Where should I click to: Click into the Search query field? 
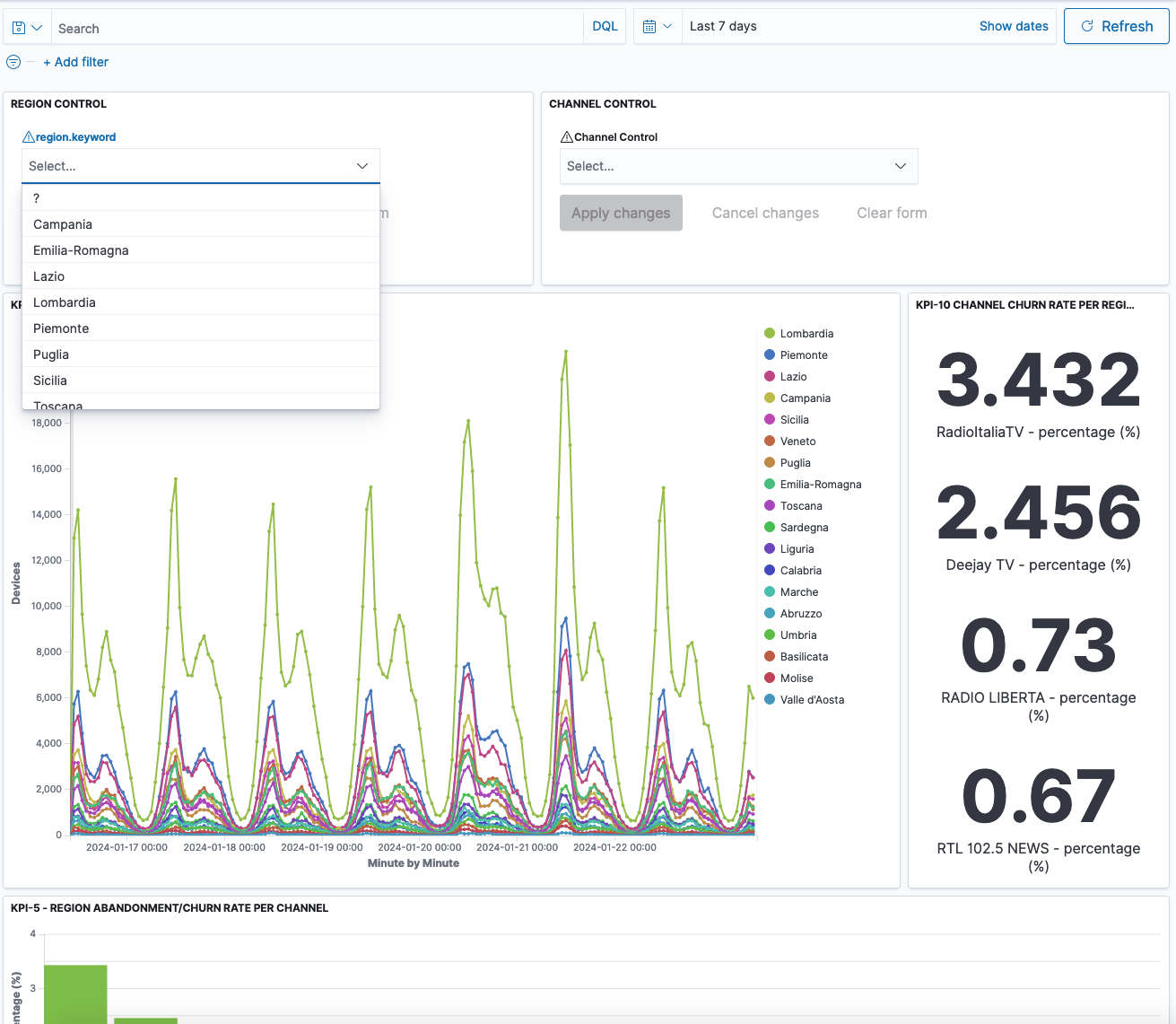(314, 29)
